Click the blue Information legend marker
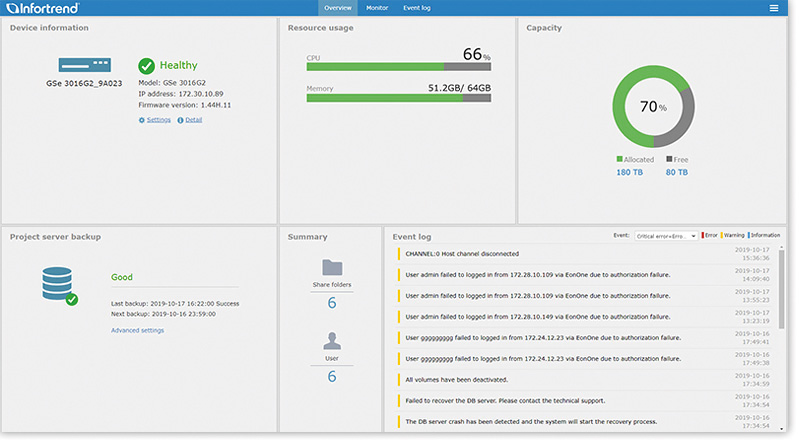 748,235
